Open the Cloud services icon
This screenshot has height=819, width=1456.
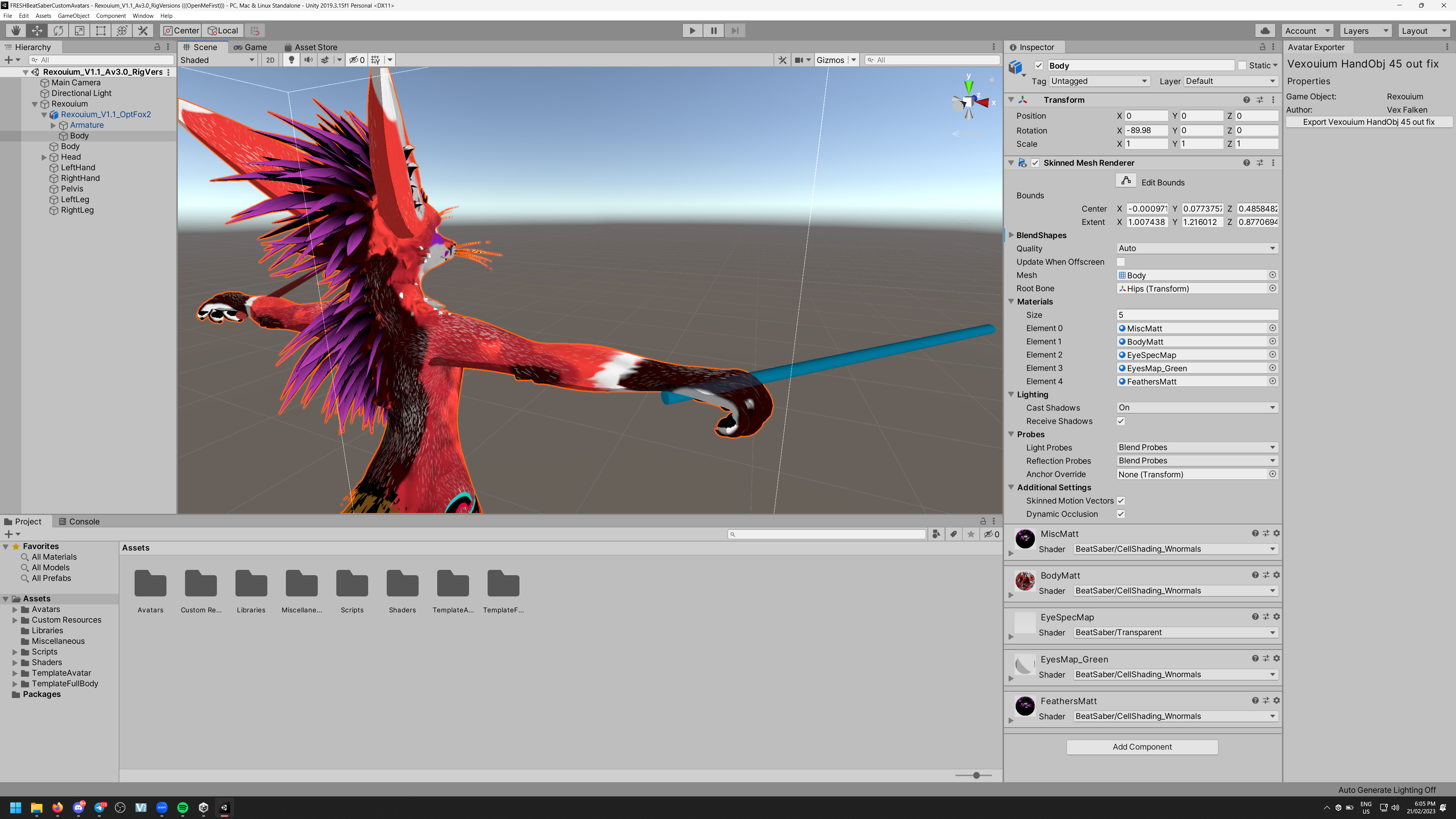1265,30
